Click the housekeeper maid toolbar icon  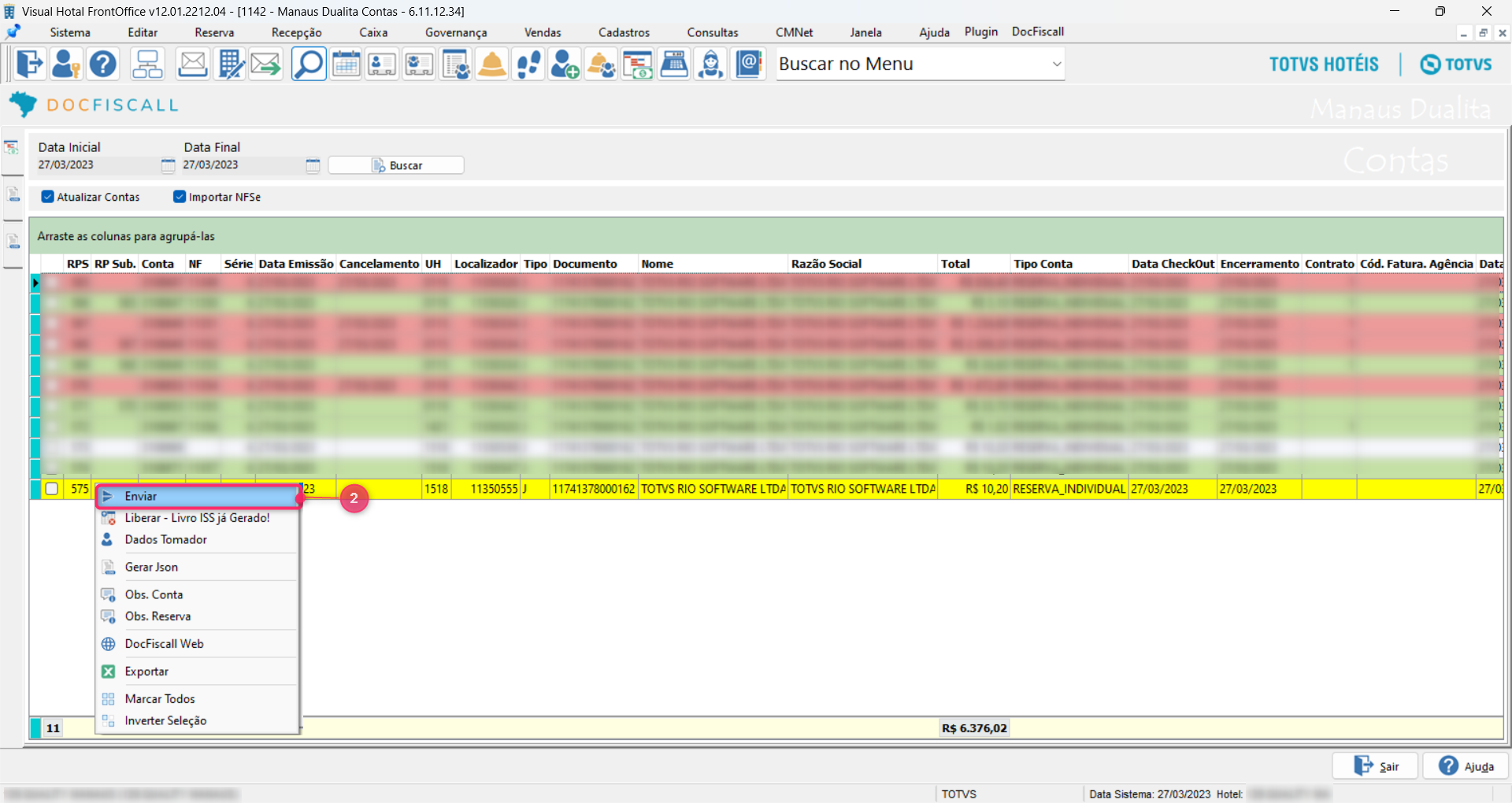(x=711, y=64)
